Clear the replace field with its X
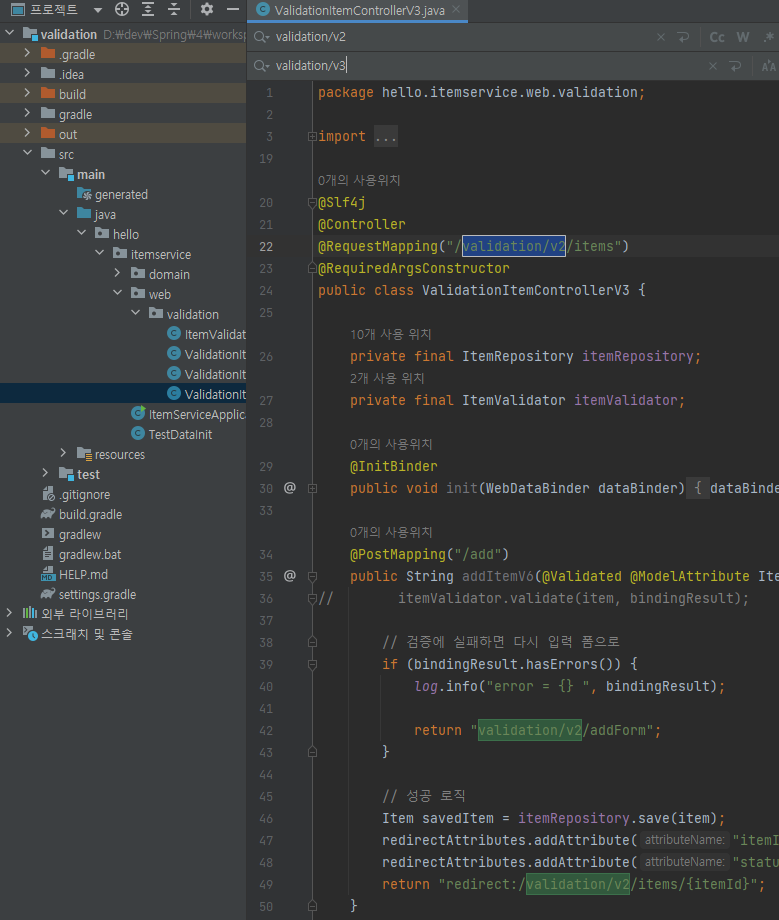 click(713, 66)
